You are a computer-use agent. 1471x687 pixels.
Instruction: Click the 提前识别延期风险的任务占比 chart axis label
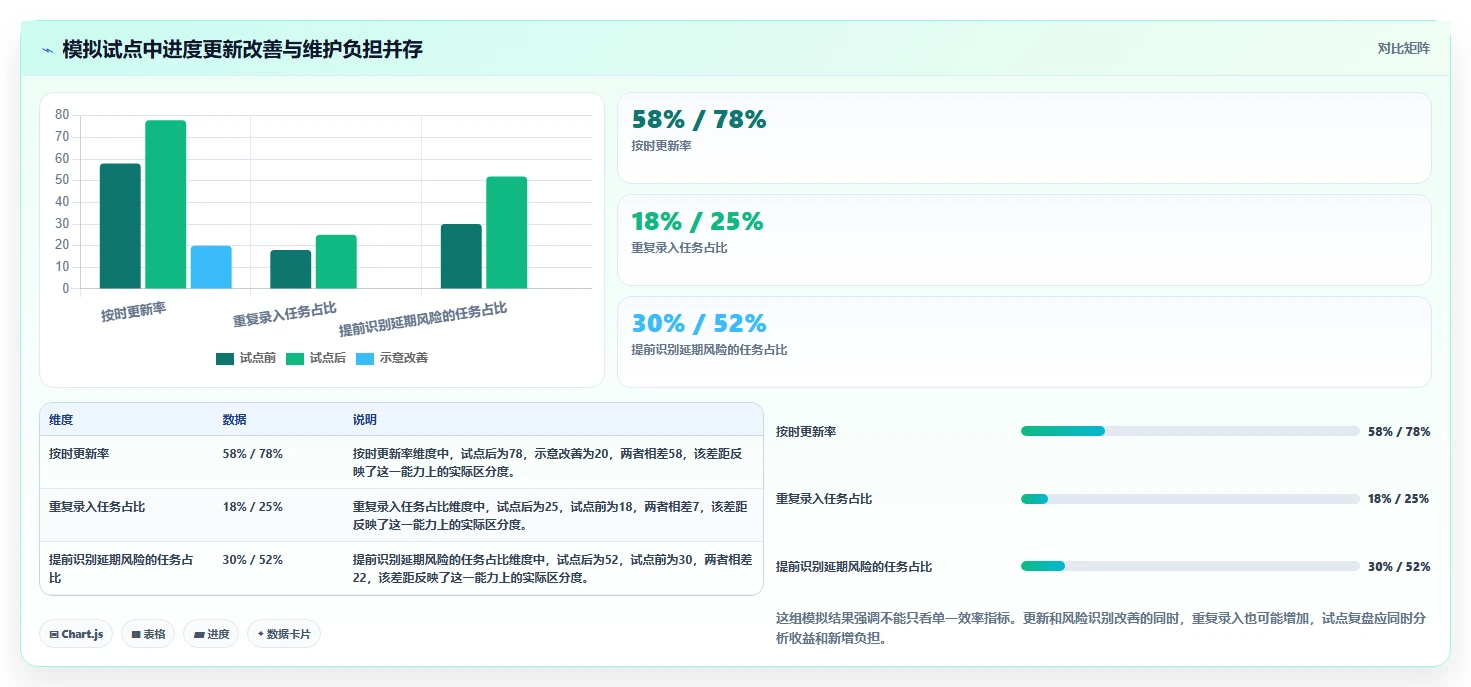pyautogui.click(x=423, y=320)
